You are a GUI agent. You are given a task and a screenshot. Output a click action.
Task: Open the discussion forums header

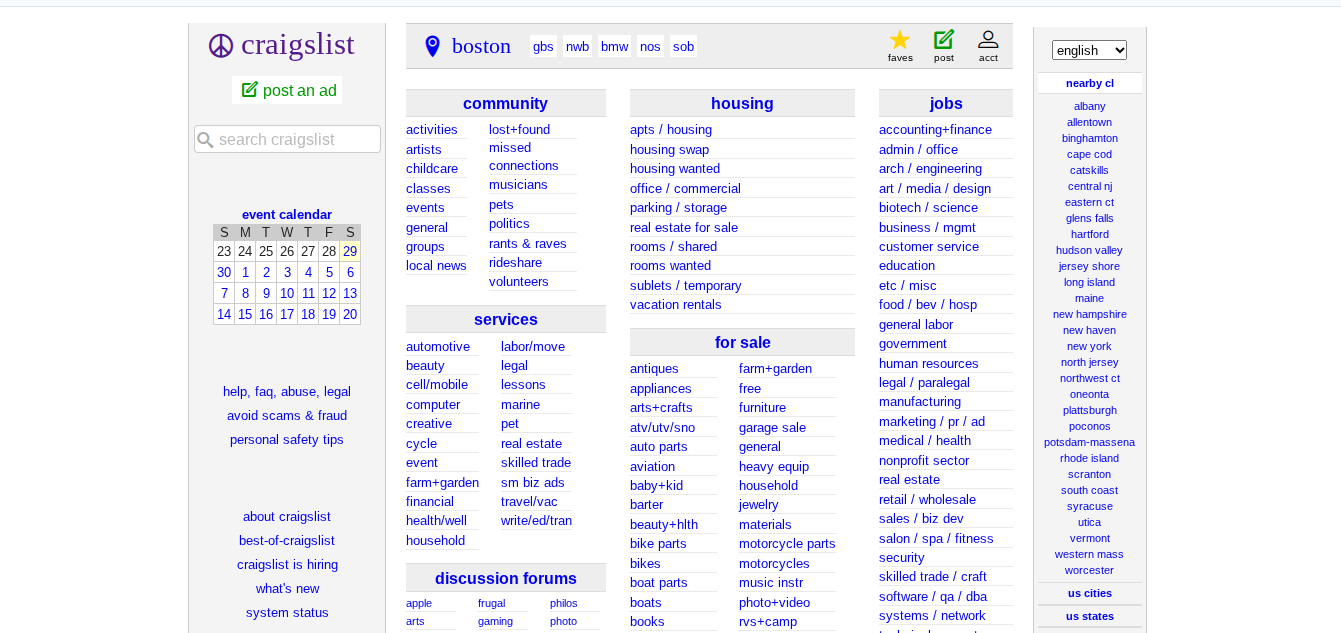(505, 578)
